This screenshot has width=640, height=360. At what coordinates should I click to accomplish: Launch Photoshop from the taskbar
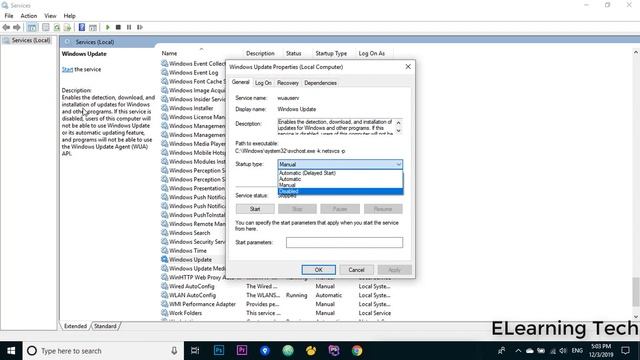[x=219, y=351]
